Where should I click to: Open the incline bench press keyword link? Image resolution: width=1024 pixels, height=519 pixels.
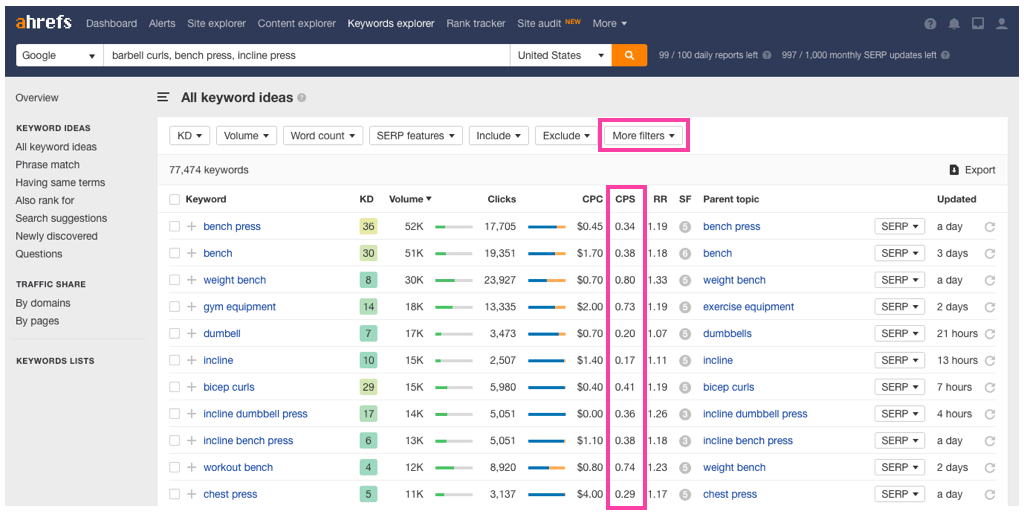248,441
